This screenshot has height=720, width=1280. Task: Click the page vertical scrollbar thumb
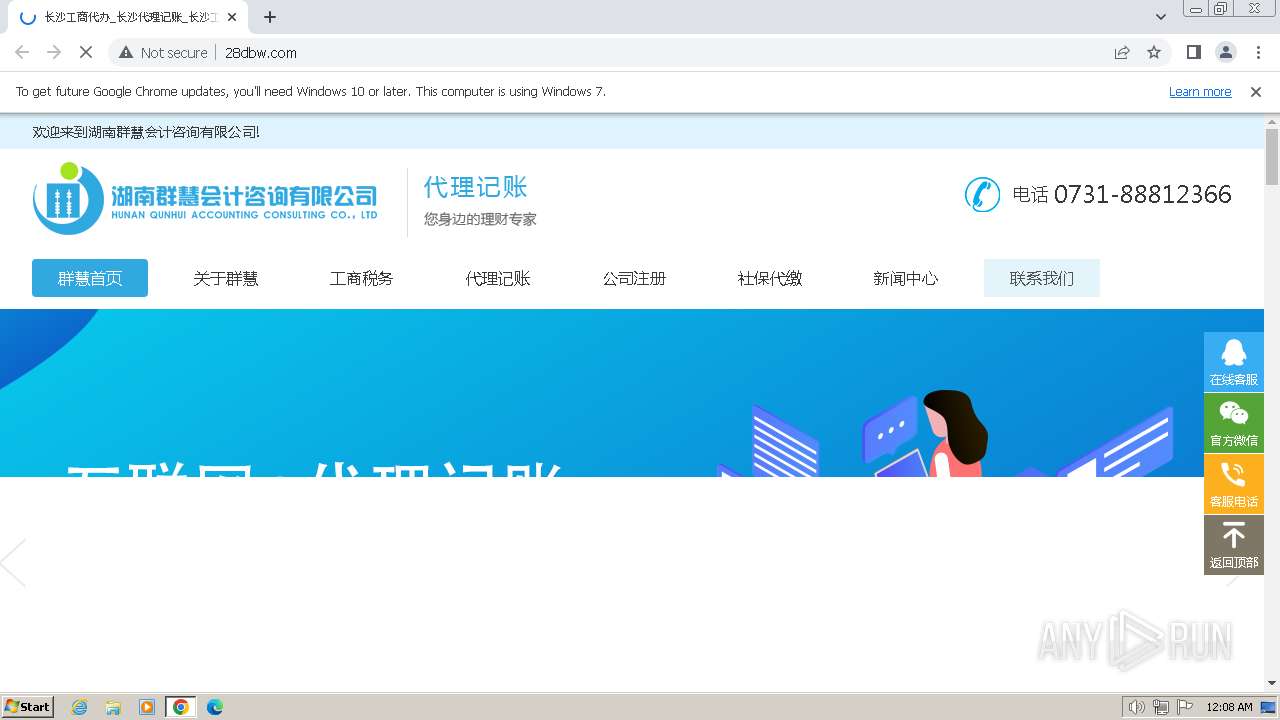(x=1272, y=157)
